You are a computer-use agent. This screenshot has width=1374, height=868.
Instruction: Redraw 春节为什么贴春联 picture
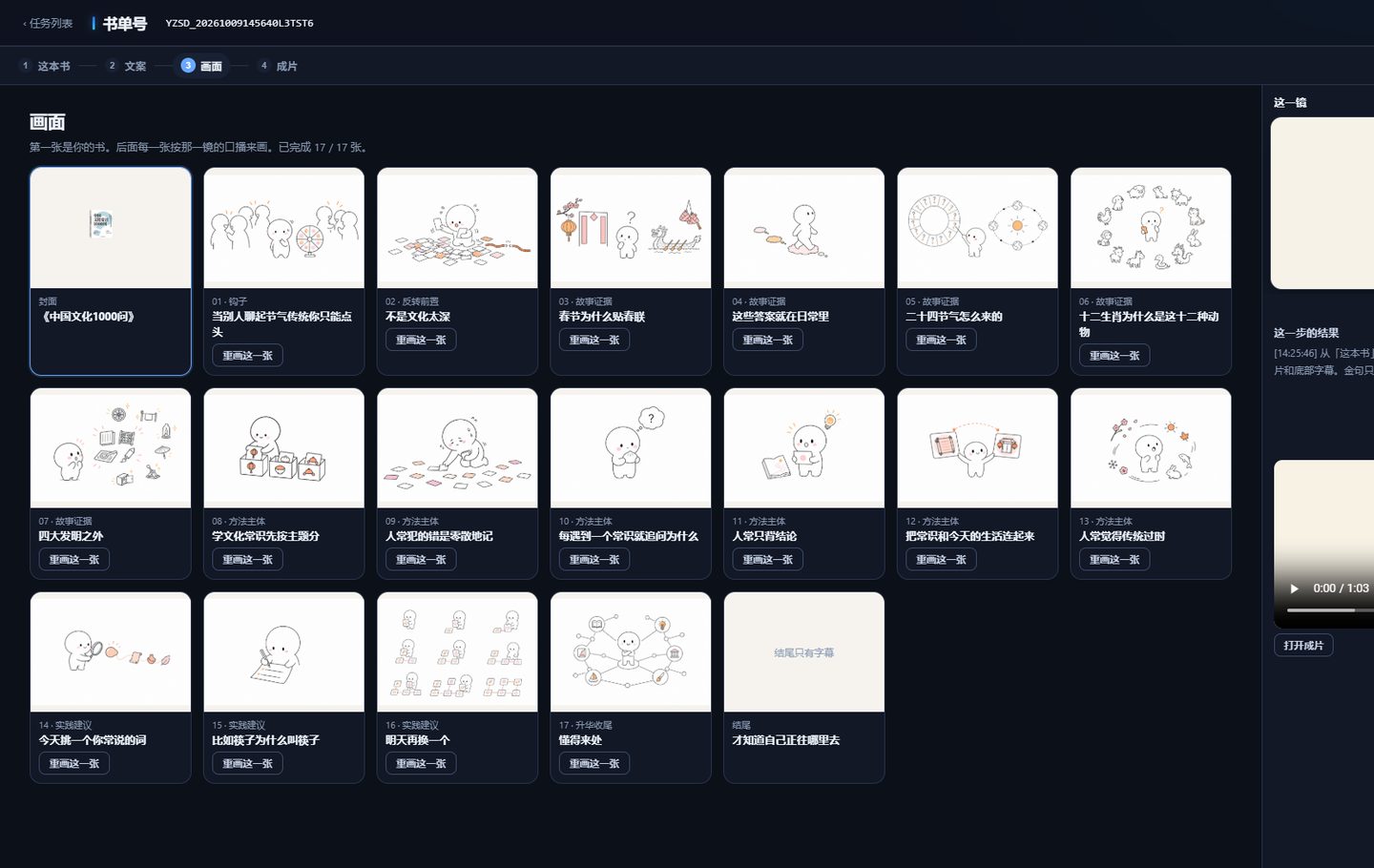pos(594,340)
